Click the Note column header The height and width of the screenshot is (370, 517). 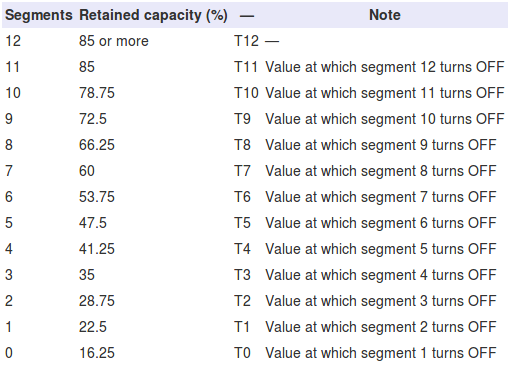pyautogui.click(x=385, y=15)
